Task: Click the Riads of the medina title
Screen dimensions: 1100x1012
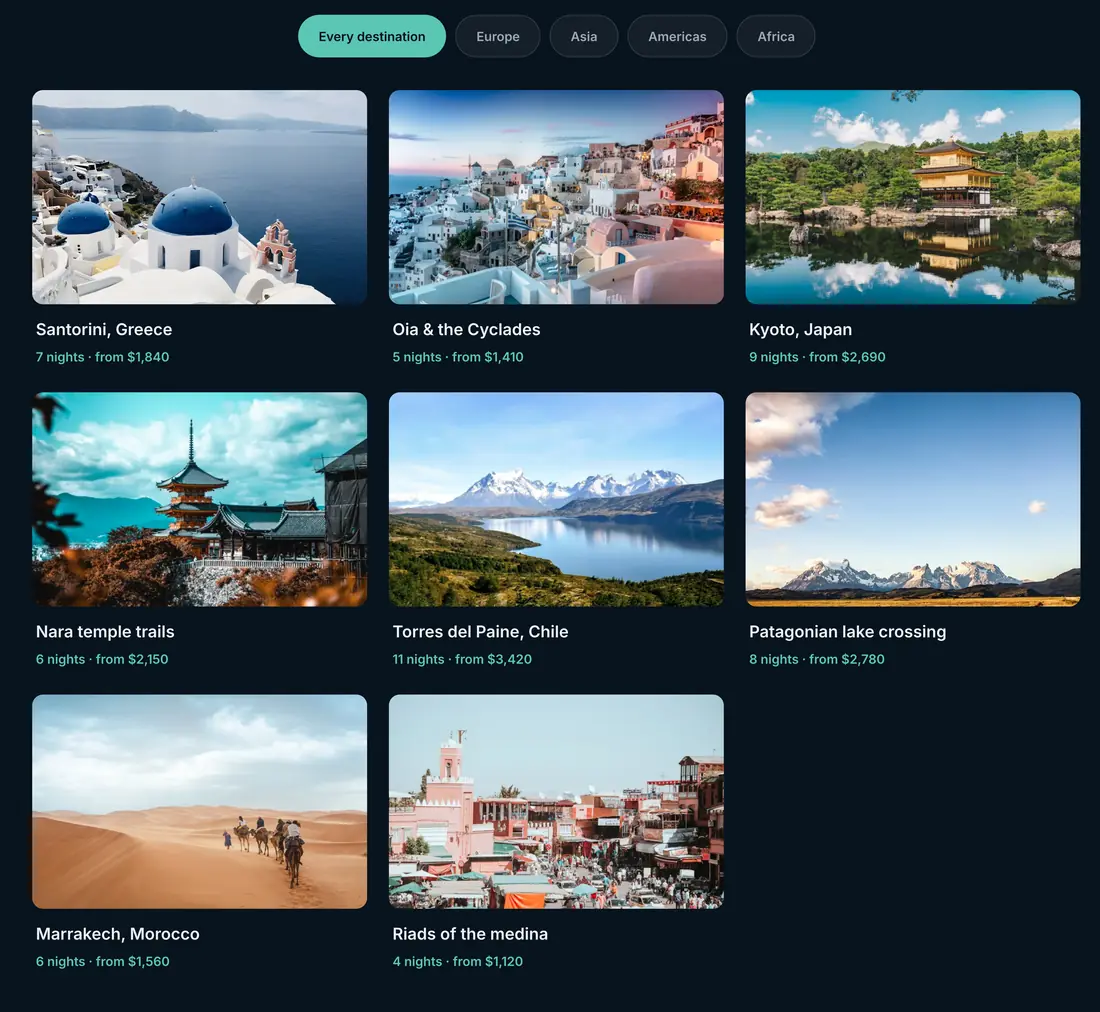Action: coord(470,934)
